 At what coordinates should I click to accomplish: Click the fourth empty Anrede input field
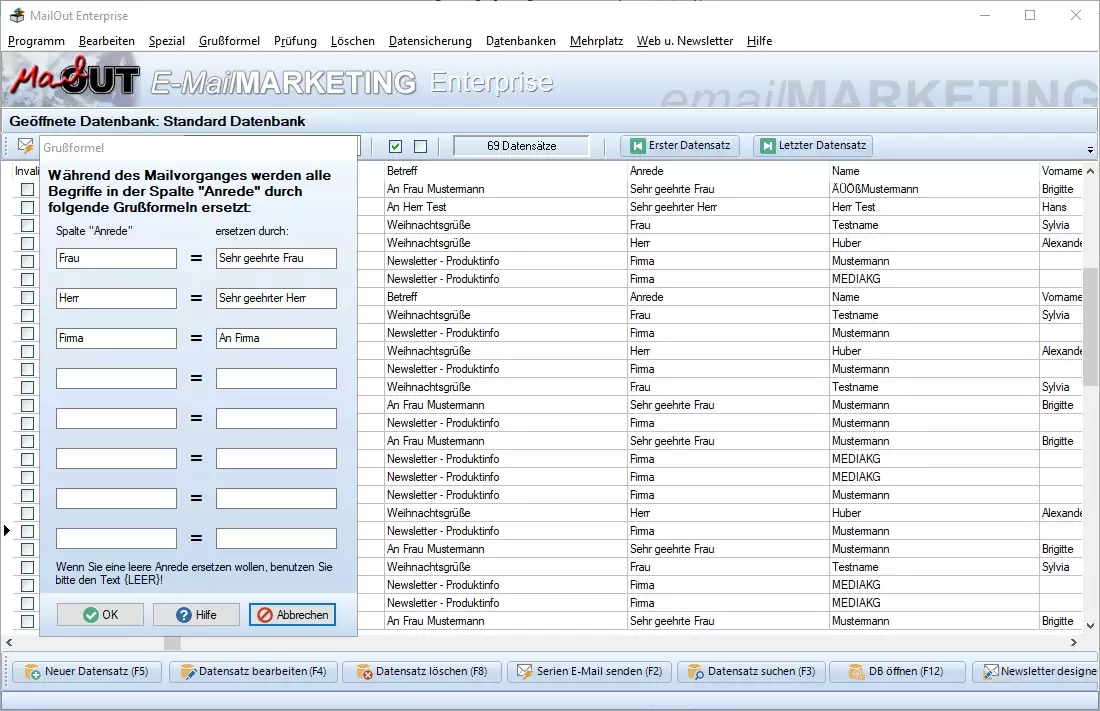[116, 498]
